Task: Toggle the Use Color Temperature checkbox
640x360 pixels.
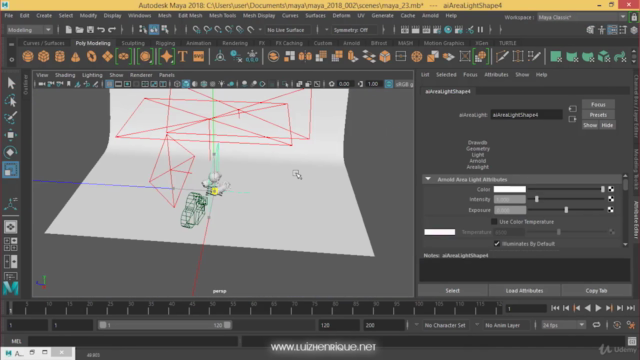Action: click(x=494, y=222)
